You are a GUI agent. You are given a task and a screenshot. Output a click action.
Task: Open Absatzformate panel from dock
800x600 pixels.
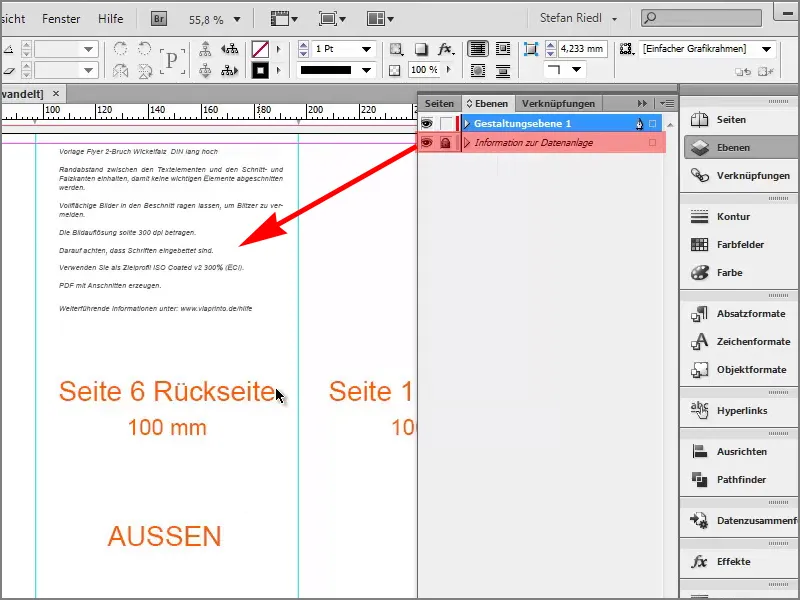click(x=739, y=314)
